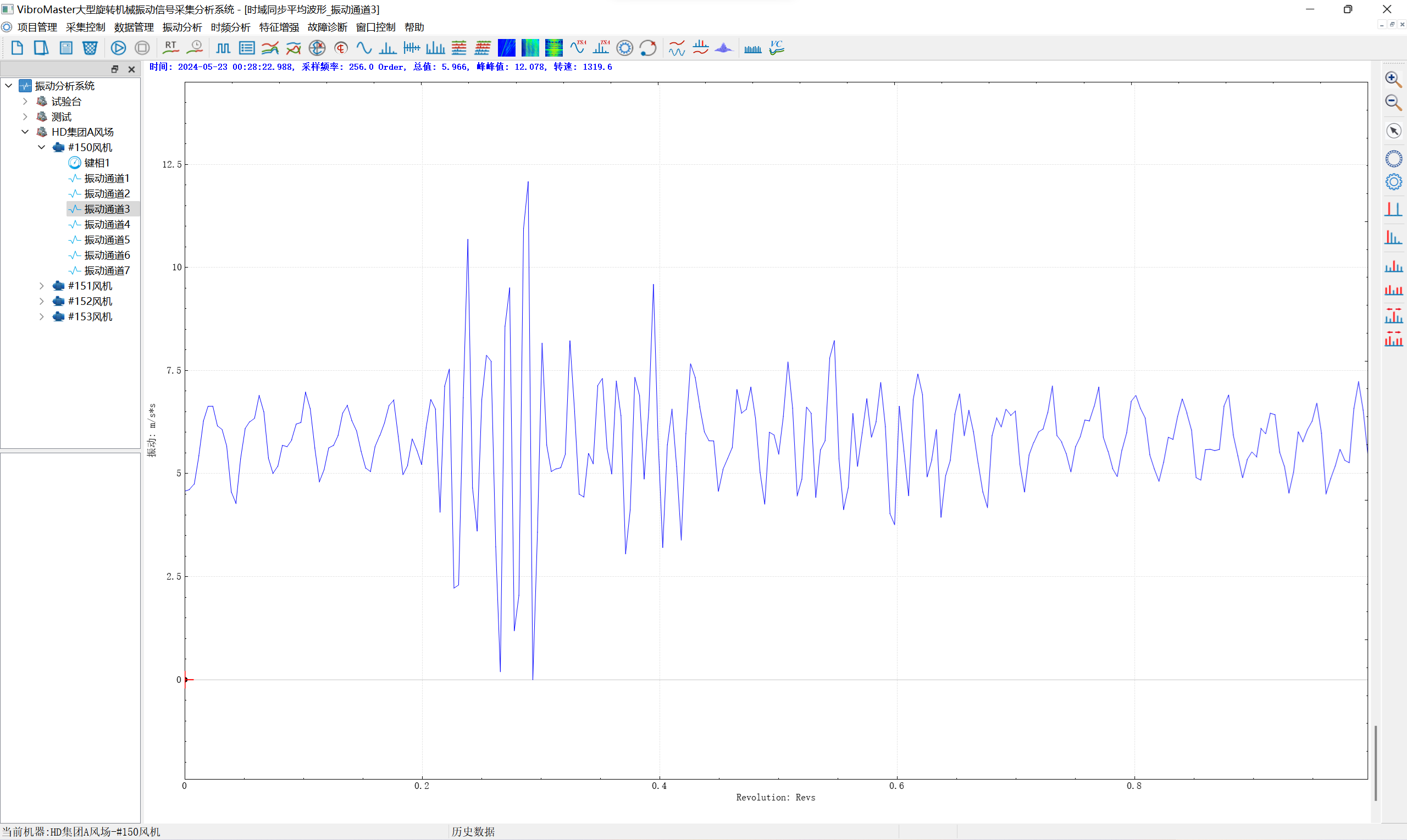Select 键相1 in the tree
This screenshot has height=840, width=1407.
point(97,163)
